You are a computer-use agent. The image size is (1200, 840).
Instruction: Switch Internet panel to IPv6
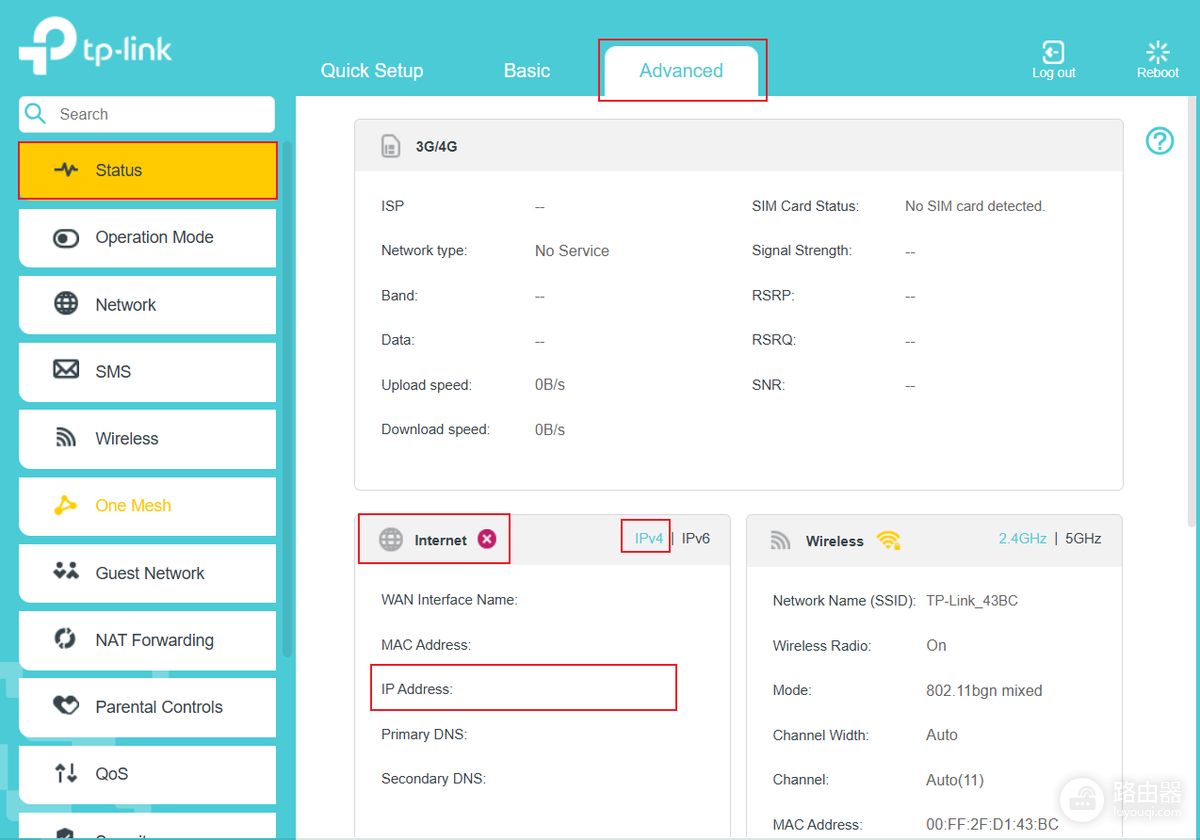(x=696, y=538)
